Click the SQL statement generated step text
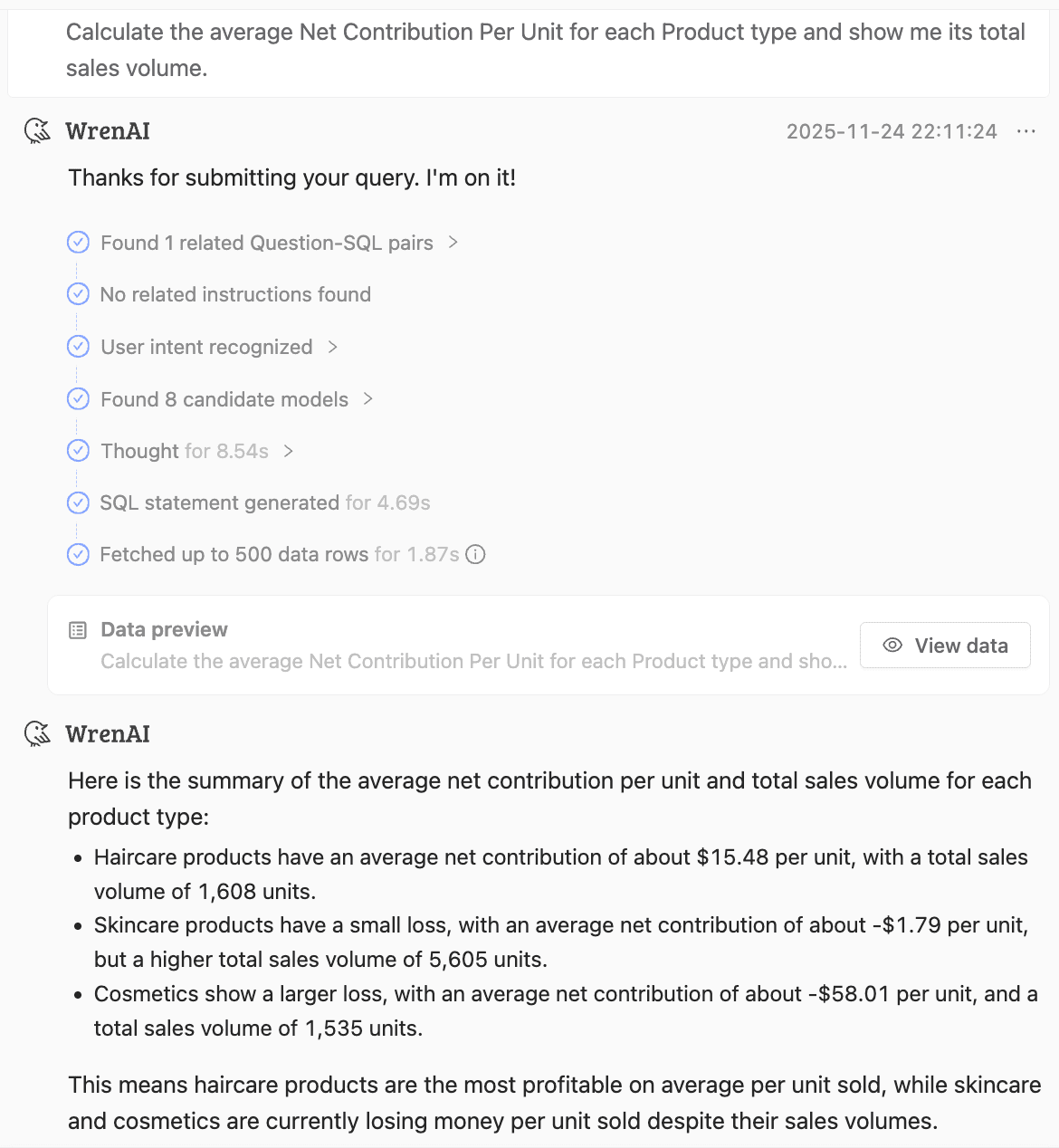Viewport: 1059px width, 1148px height. [219, 502]
